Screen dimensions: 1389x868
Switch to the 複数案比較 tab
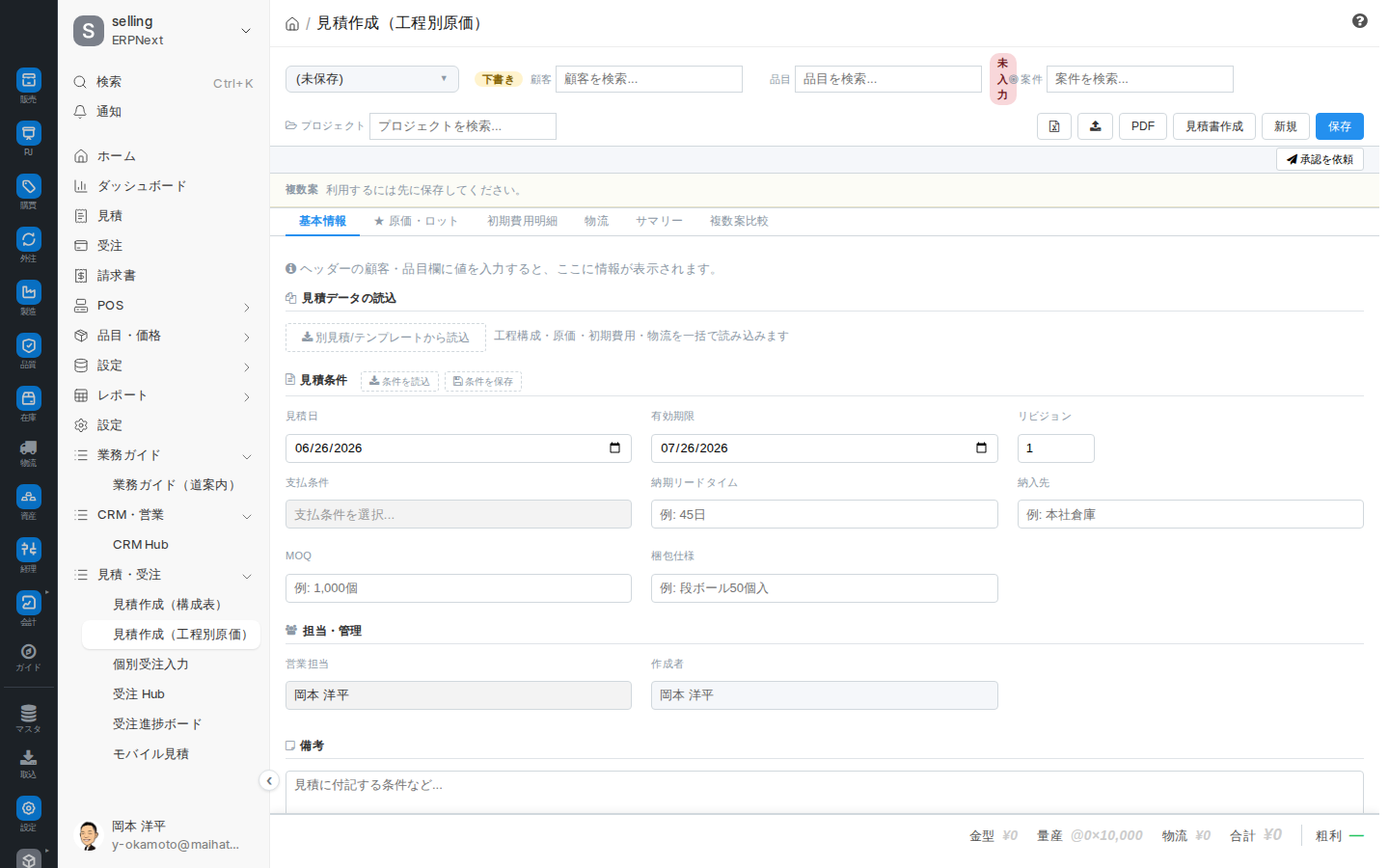(x=739, y=221)
